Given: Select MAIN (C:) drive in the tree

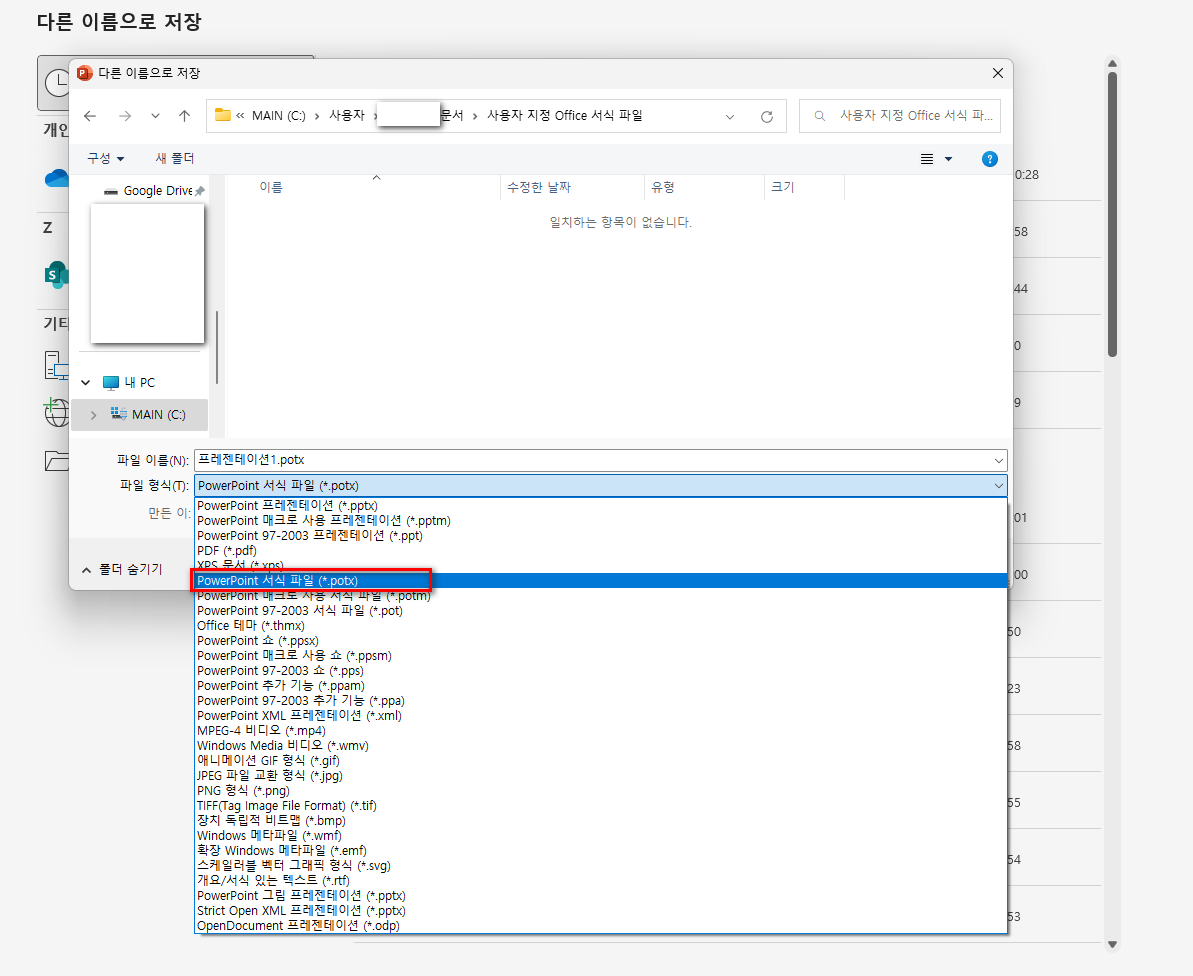Looking at the screenshot, I should pyautogui.click(x=158, y=415).
